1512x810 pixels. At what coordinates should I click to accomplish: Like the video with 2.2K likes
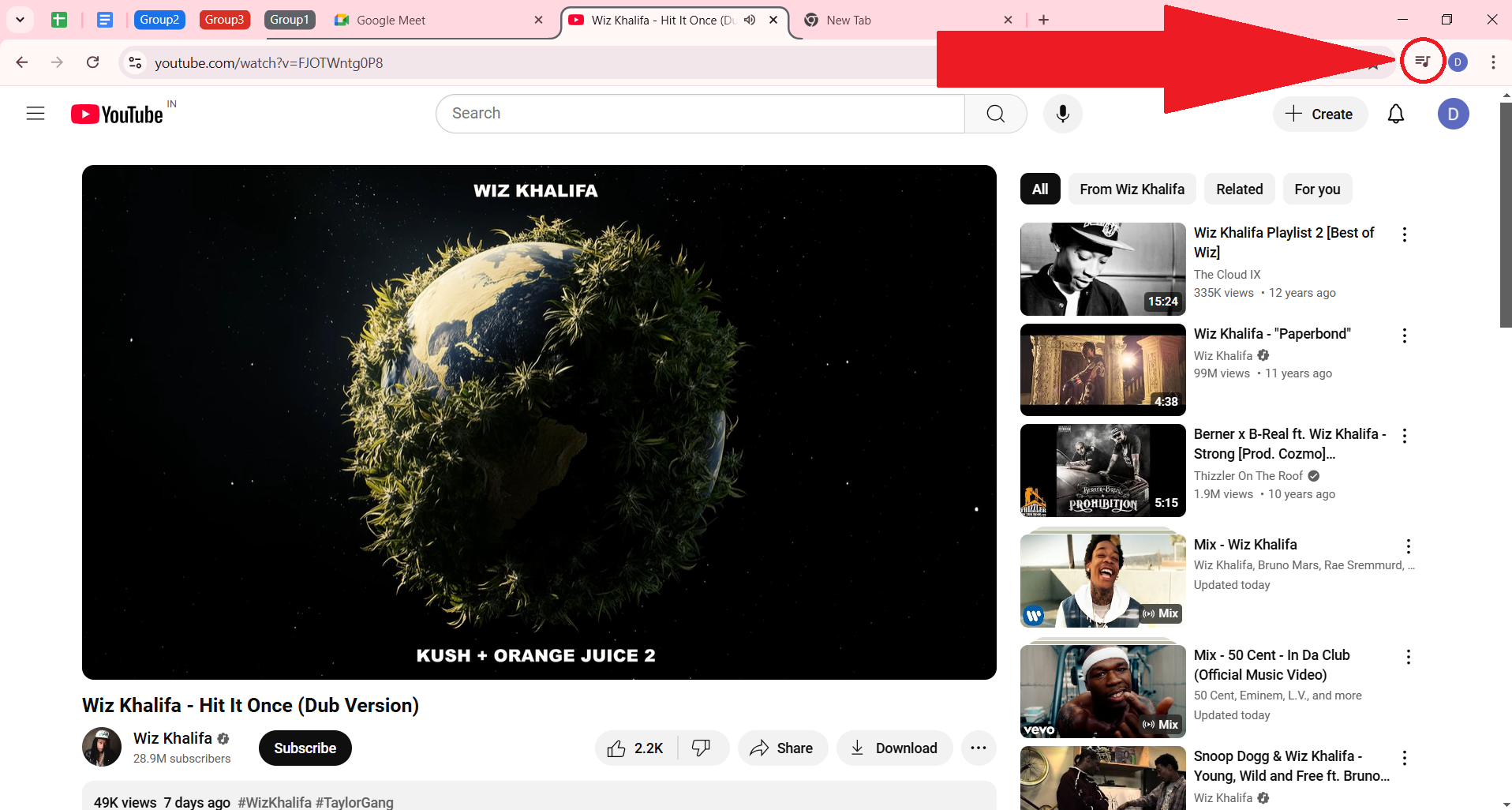tap(636, 748)
